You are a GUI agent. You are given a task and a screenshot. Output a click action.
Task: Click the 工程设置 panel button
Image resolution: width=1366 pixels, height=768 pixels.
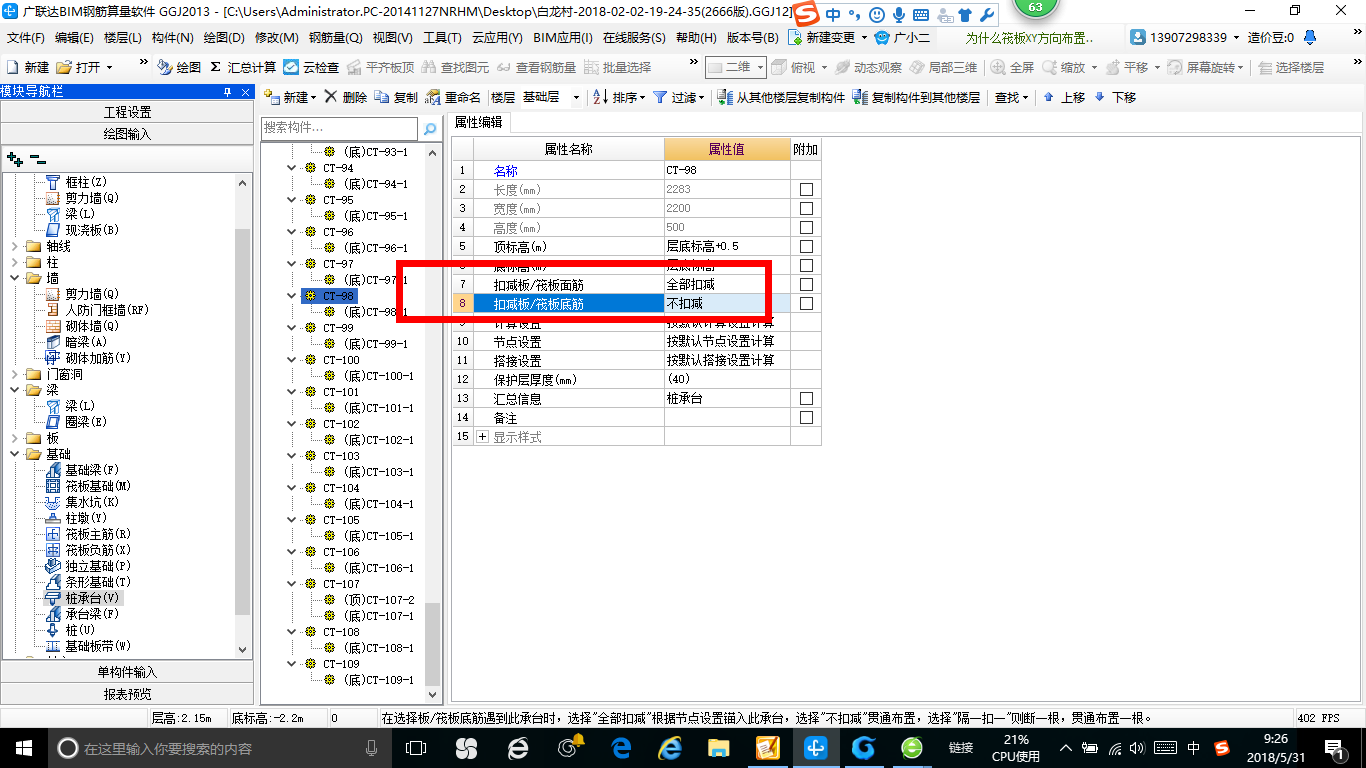(x=127, y=112)
